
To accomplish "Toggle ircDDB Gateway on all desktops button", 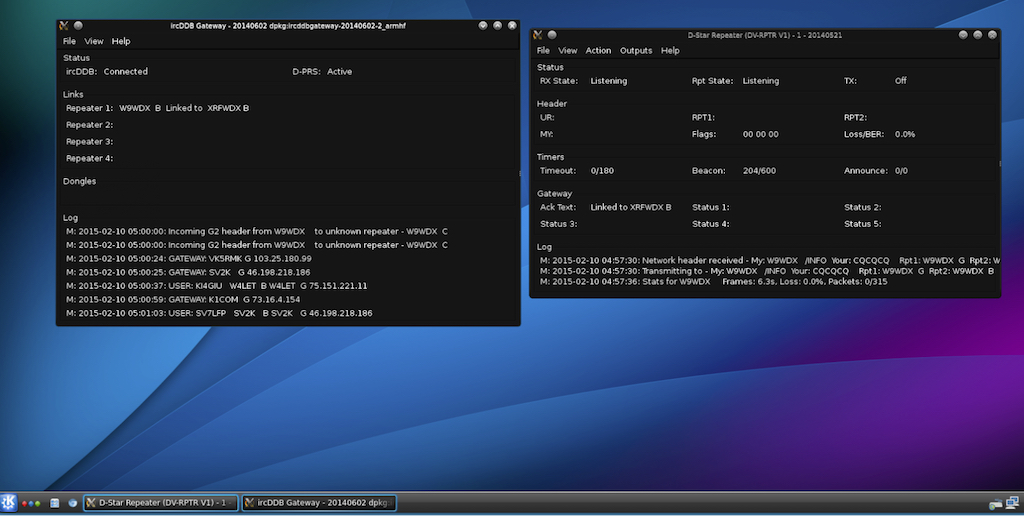I will [79, 25].
